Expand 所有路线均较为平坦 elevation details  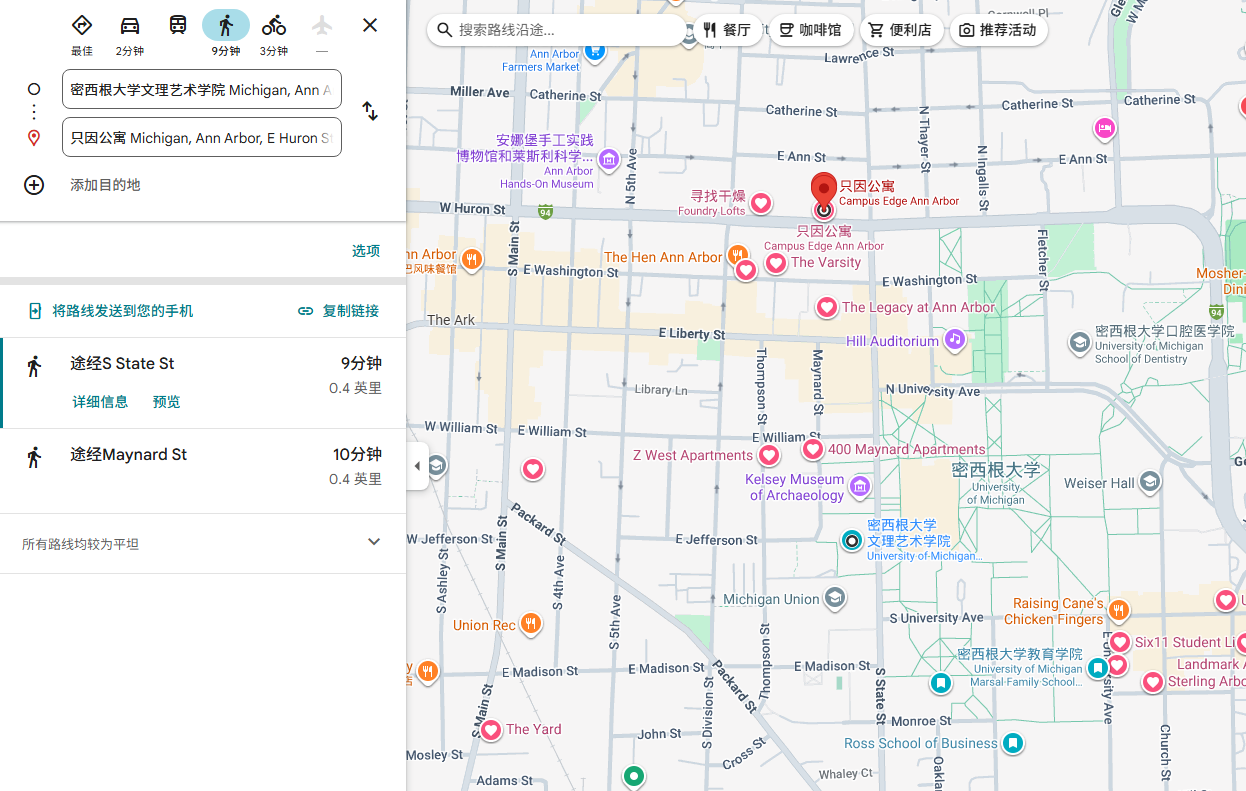pyautogui.click(x=374, y=542)
